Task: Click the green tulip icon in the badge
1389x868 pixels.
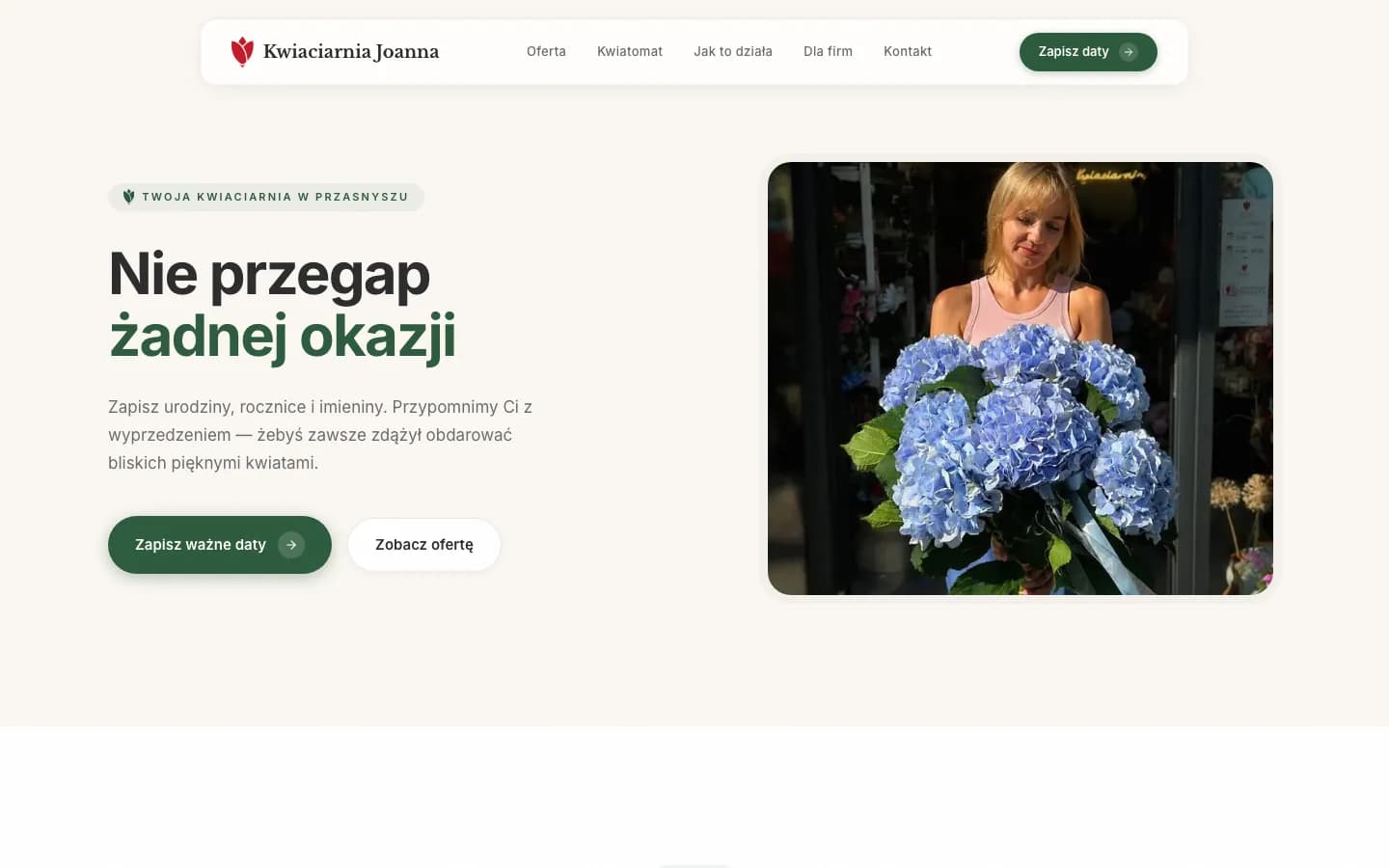Action: (128, 197)
